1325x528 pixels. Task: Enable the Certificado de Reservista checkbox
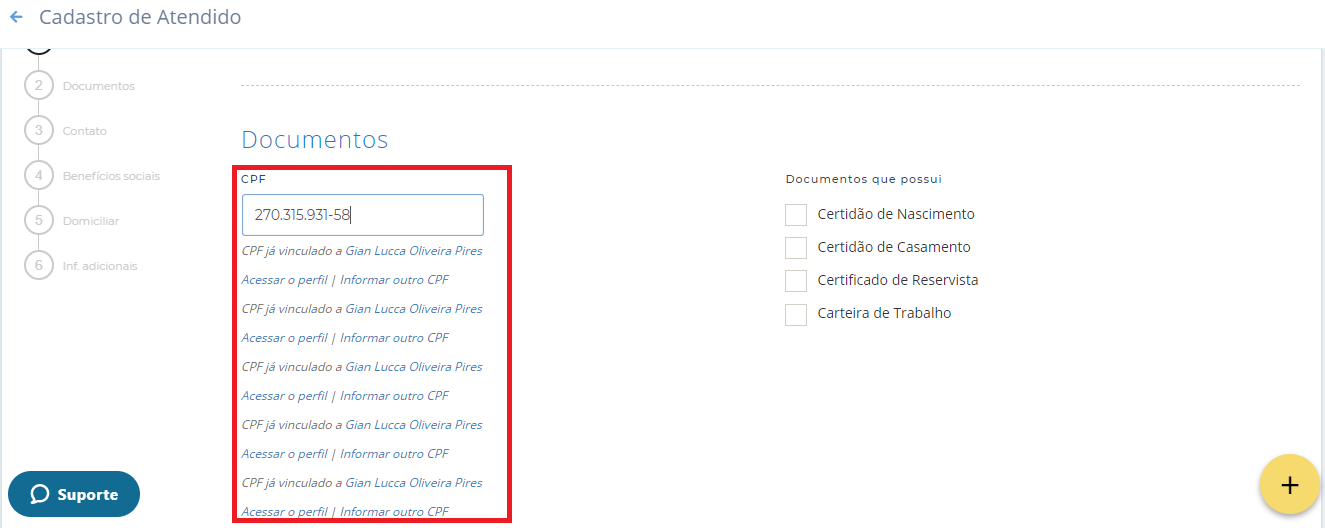pos(796,281)
